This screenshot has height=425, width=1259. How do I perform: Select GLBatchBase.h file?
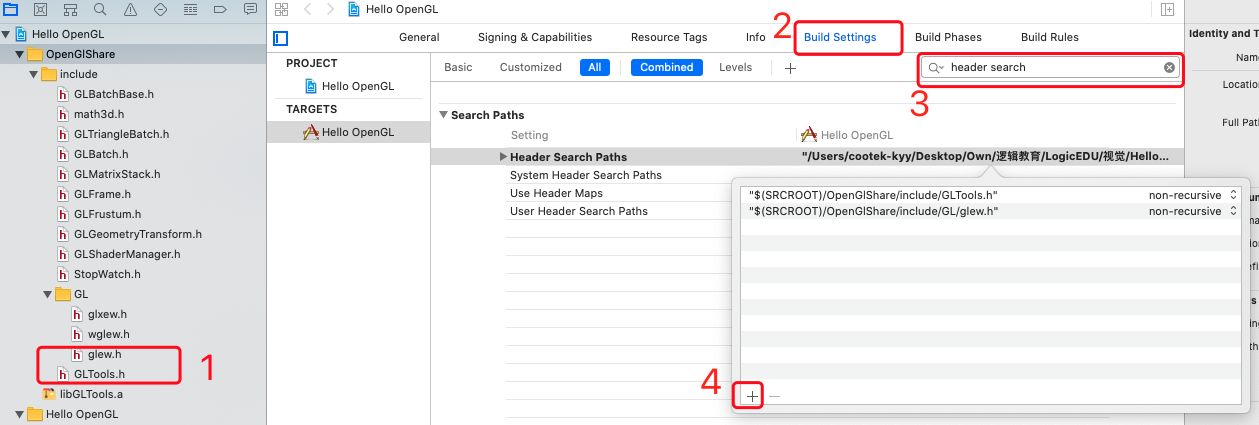click(105, 94)
